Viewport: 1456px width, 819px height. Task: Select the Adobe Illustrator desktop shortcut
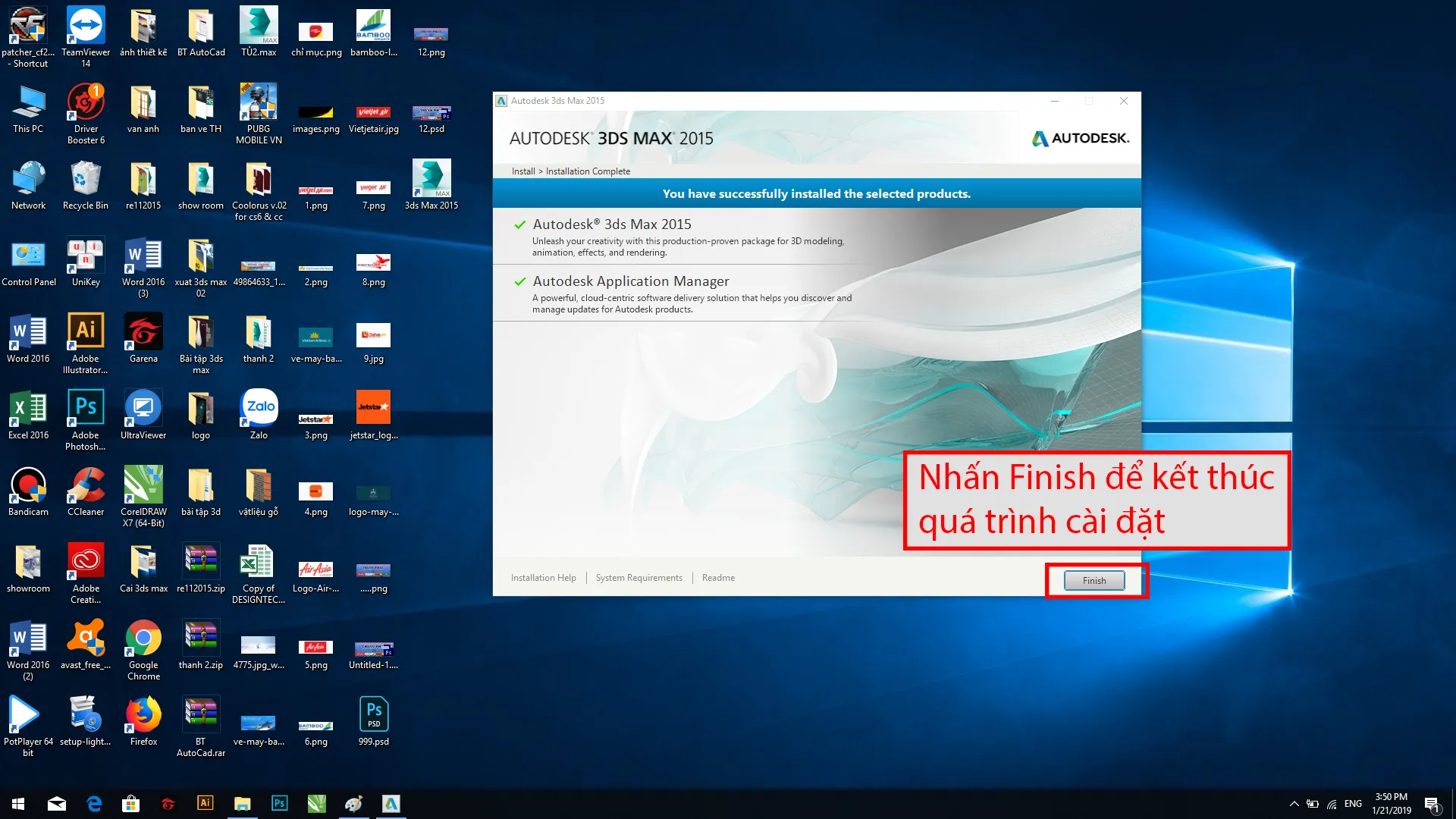tap(86, 333)
